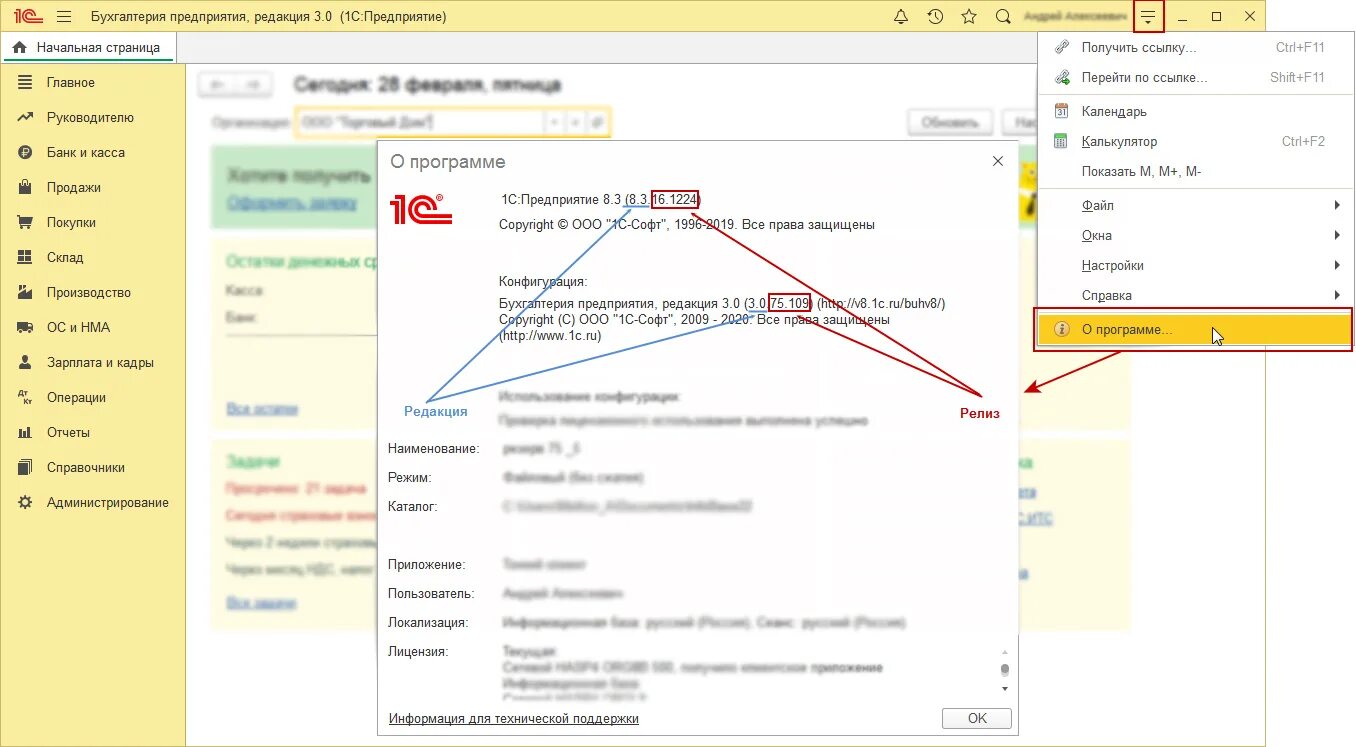1356x747 pixels.
Task: Select О программе menu item
Action: pos(1194,330)
